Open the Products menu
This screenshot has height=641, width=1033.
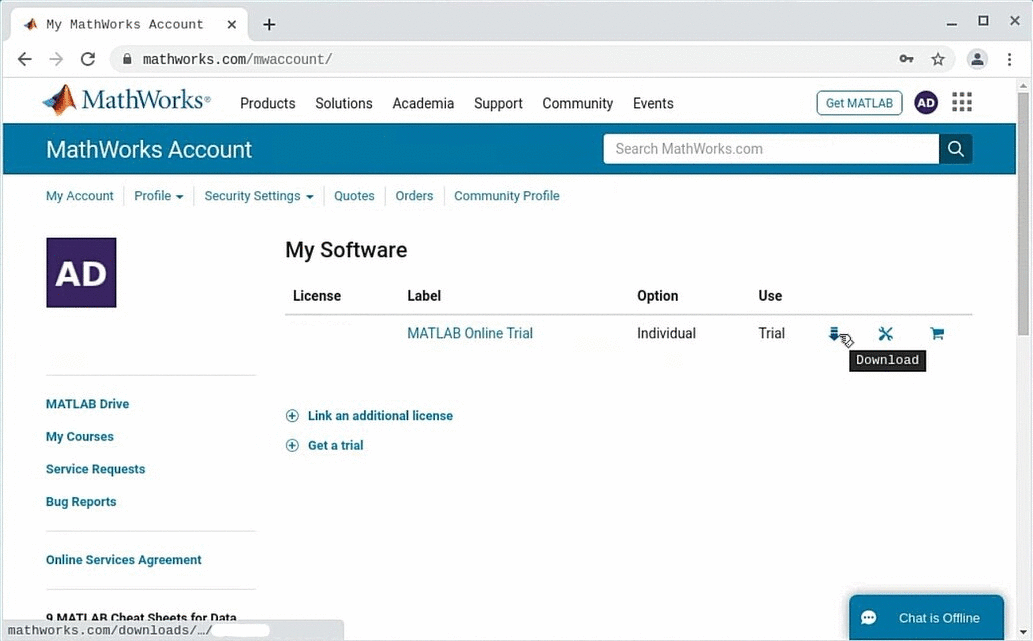point(267,103)
